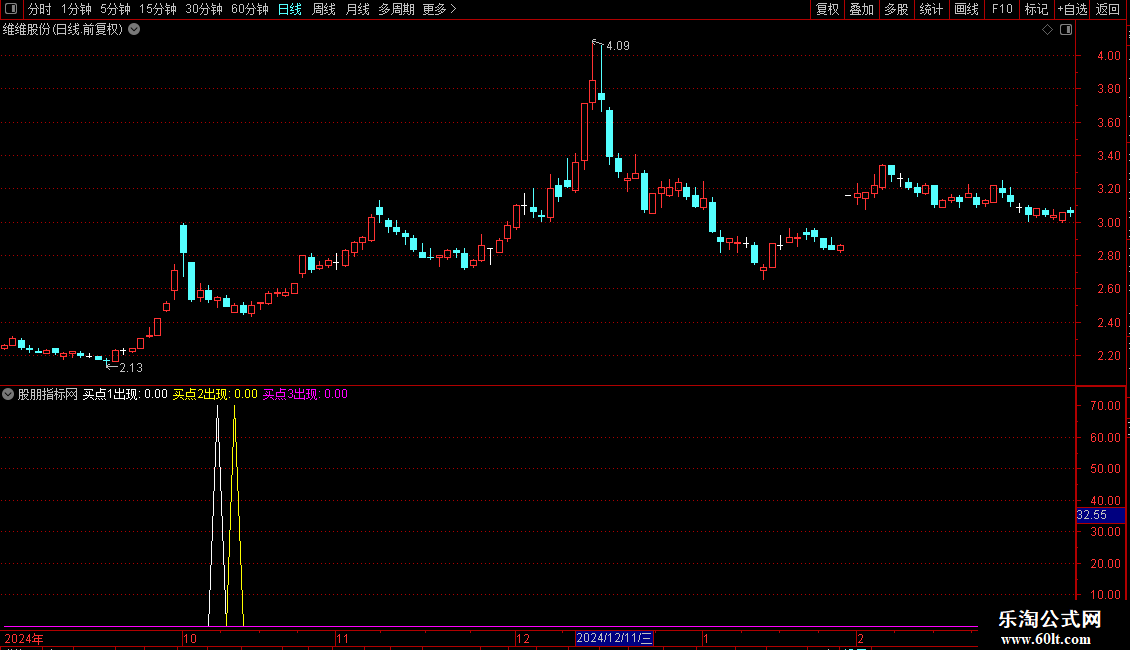Click the 2.13 low price marker
This screenshot has width=1130, height=650.
[131, 368]
